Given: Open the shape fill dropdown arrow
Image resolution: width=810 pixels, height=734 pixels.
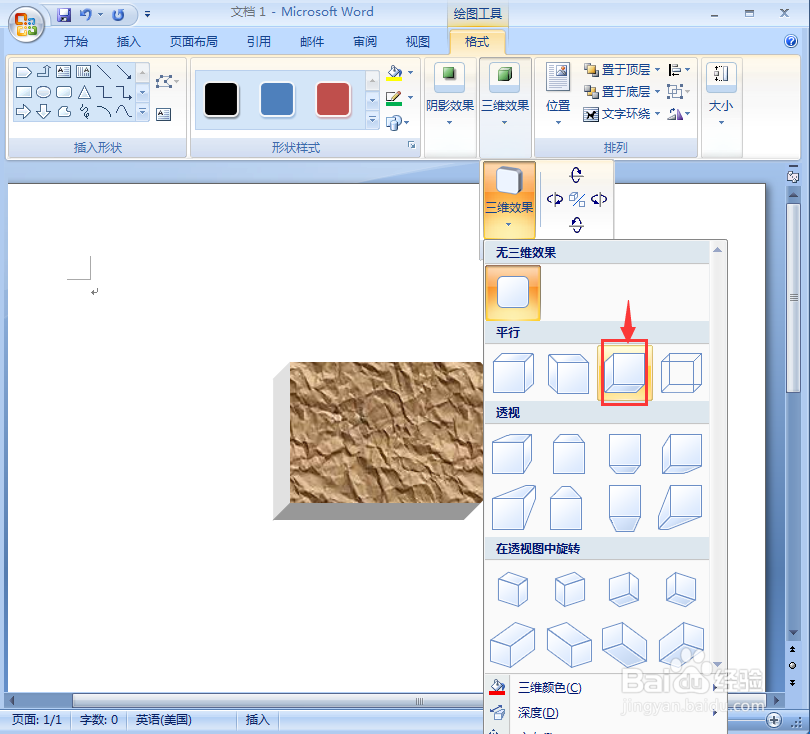Looking at the screenshot, I should [411, 72].
